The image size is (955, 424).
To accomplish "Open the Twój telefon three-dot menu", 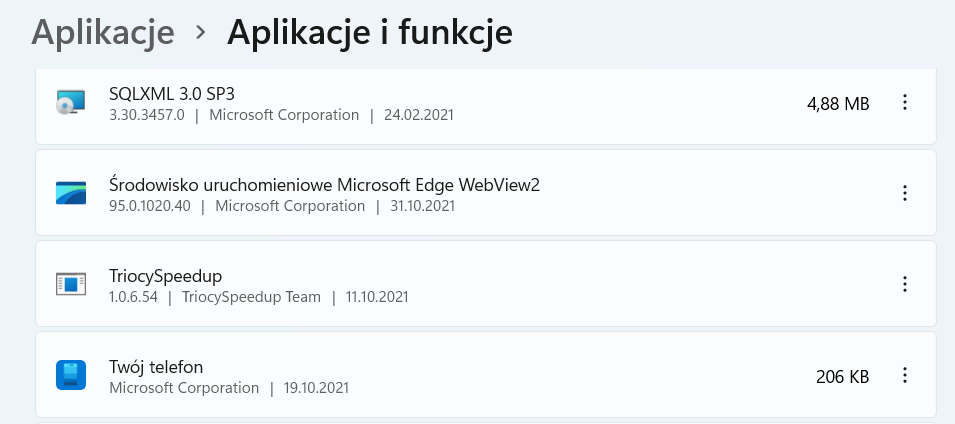I will (x=905, y=376).
